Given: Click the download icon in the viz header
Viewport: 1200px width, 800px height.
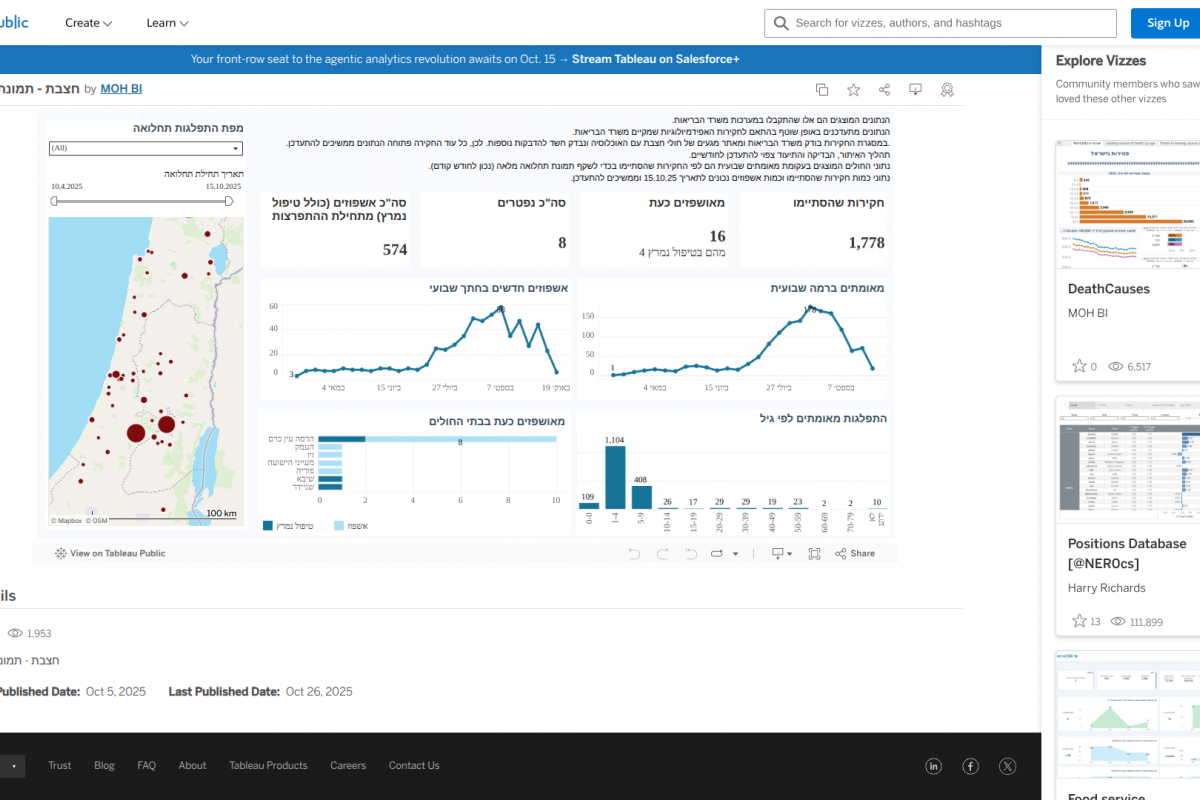Looking at the screenshot, I should coord(915,89).
